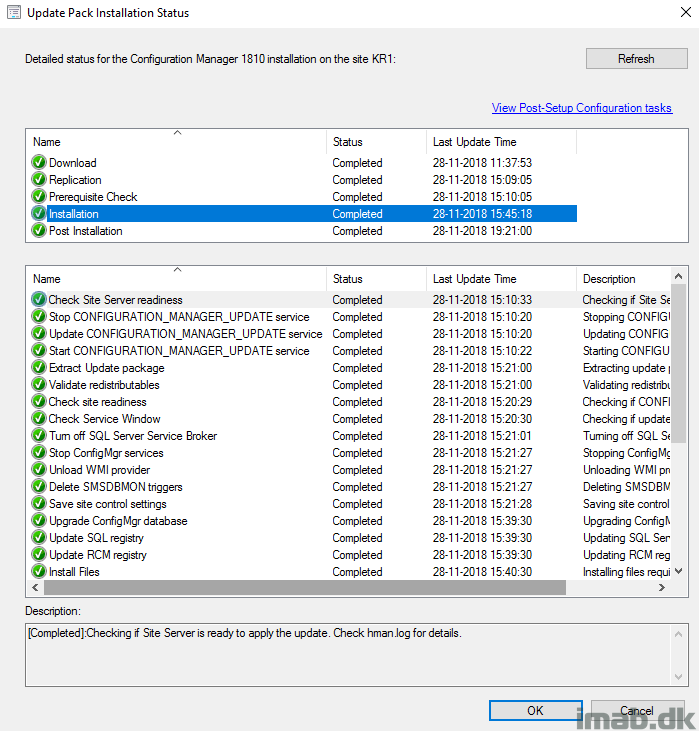Click the check icon for Check site readiness
The image size is (699, 731).
(x=39, y=402)
